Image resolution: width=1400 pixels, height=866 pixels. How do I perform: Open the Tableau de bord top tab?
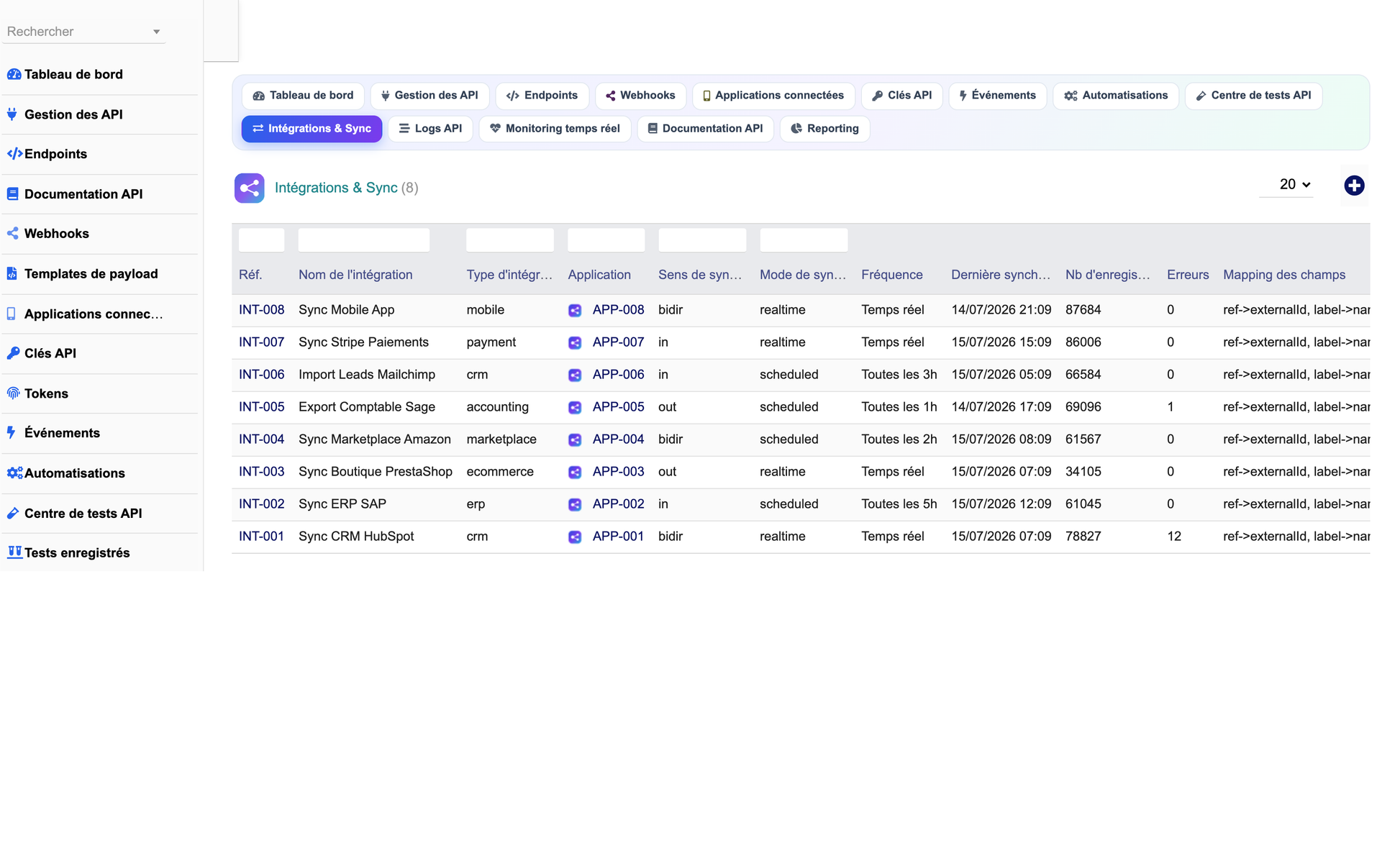(x=303, y=96)
